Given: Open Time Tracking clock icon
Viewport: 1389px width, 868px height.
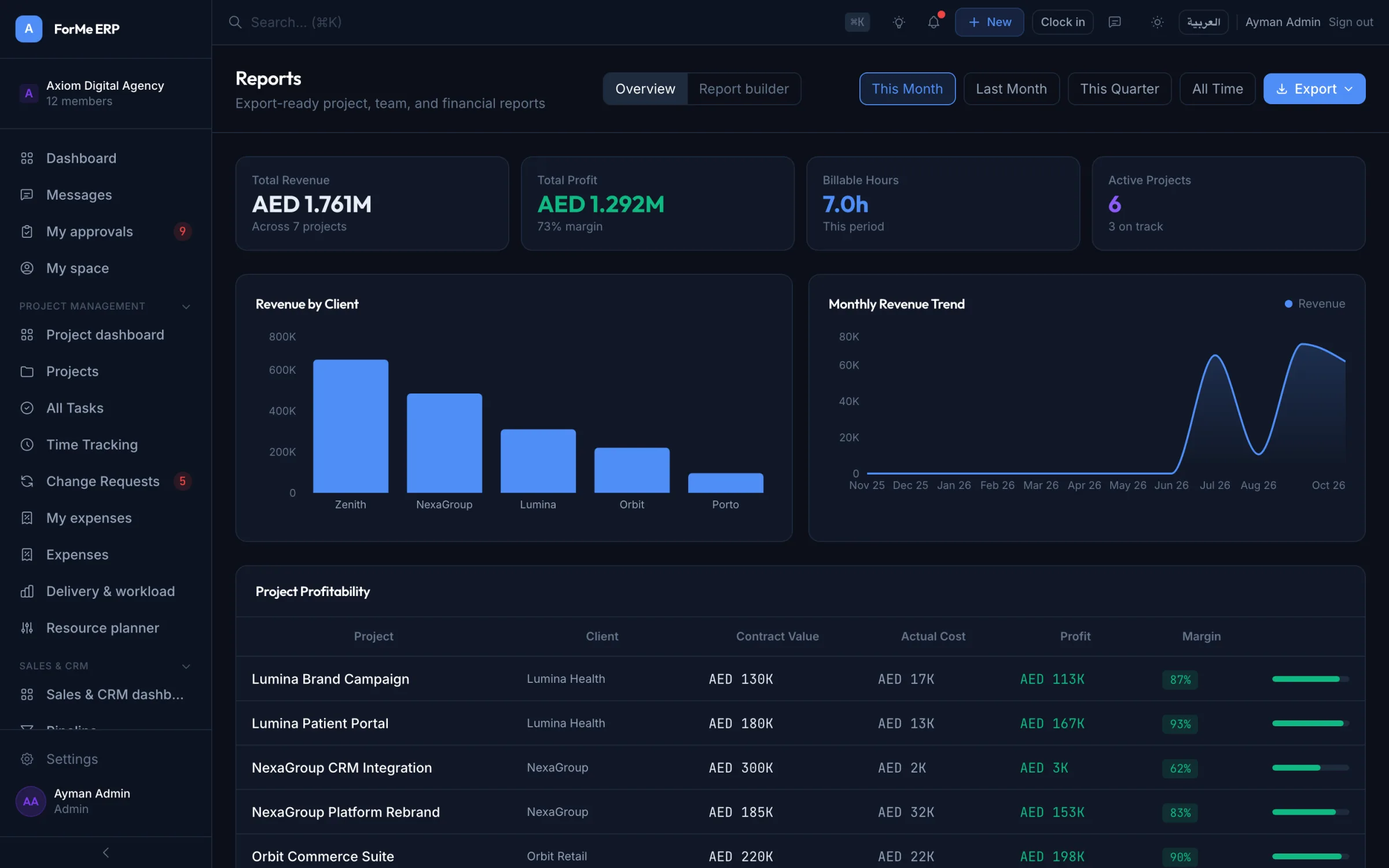Looking at the screenshot, I should [x=27, y=444].
